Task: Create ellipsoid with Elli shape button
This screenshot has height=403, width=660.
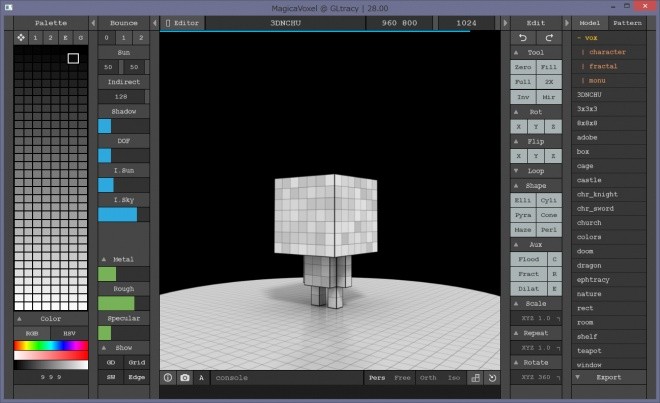Action: pos(523,200)
